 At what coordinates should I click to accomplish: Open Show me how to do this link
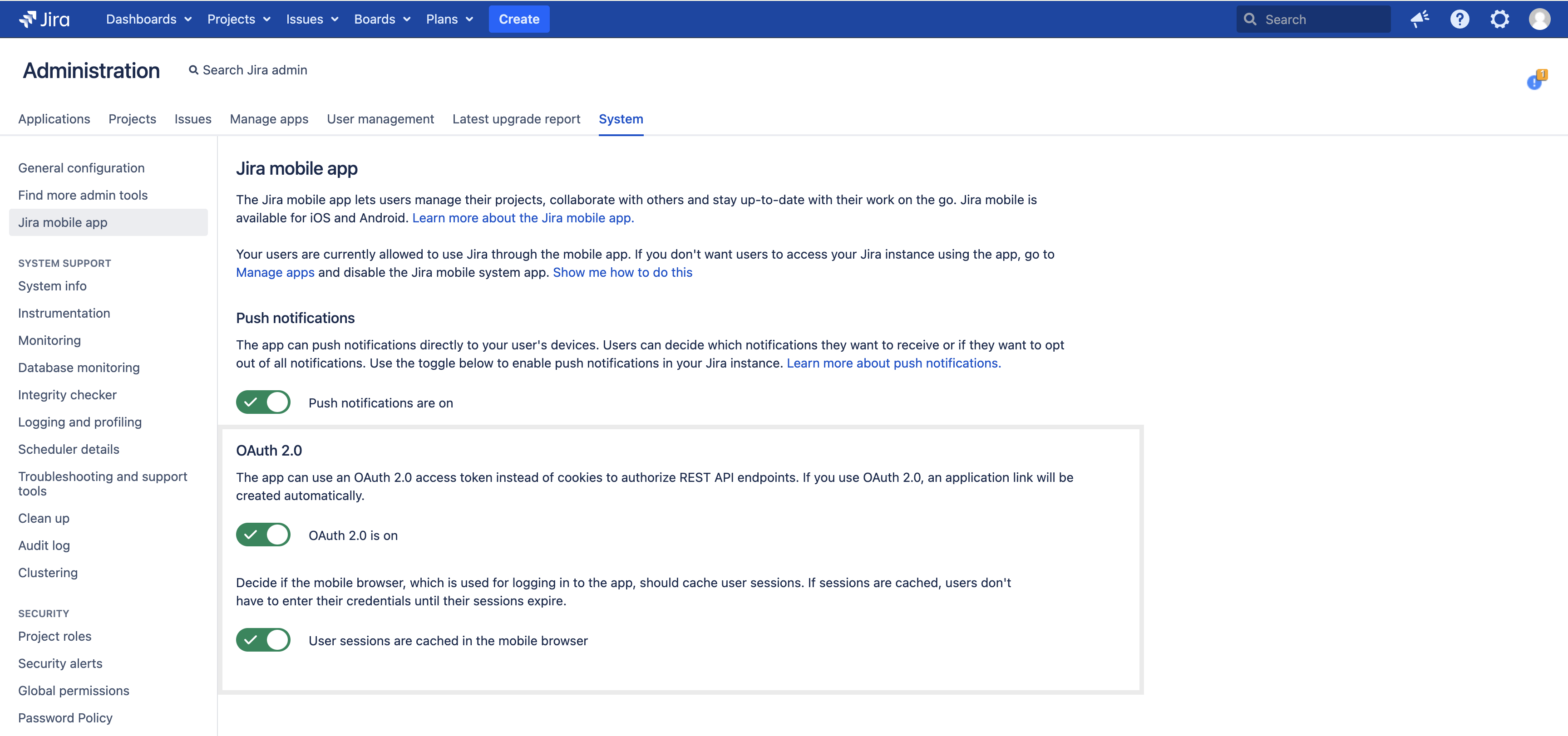click(623, 273)
